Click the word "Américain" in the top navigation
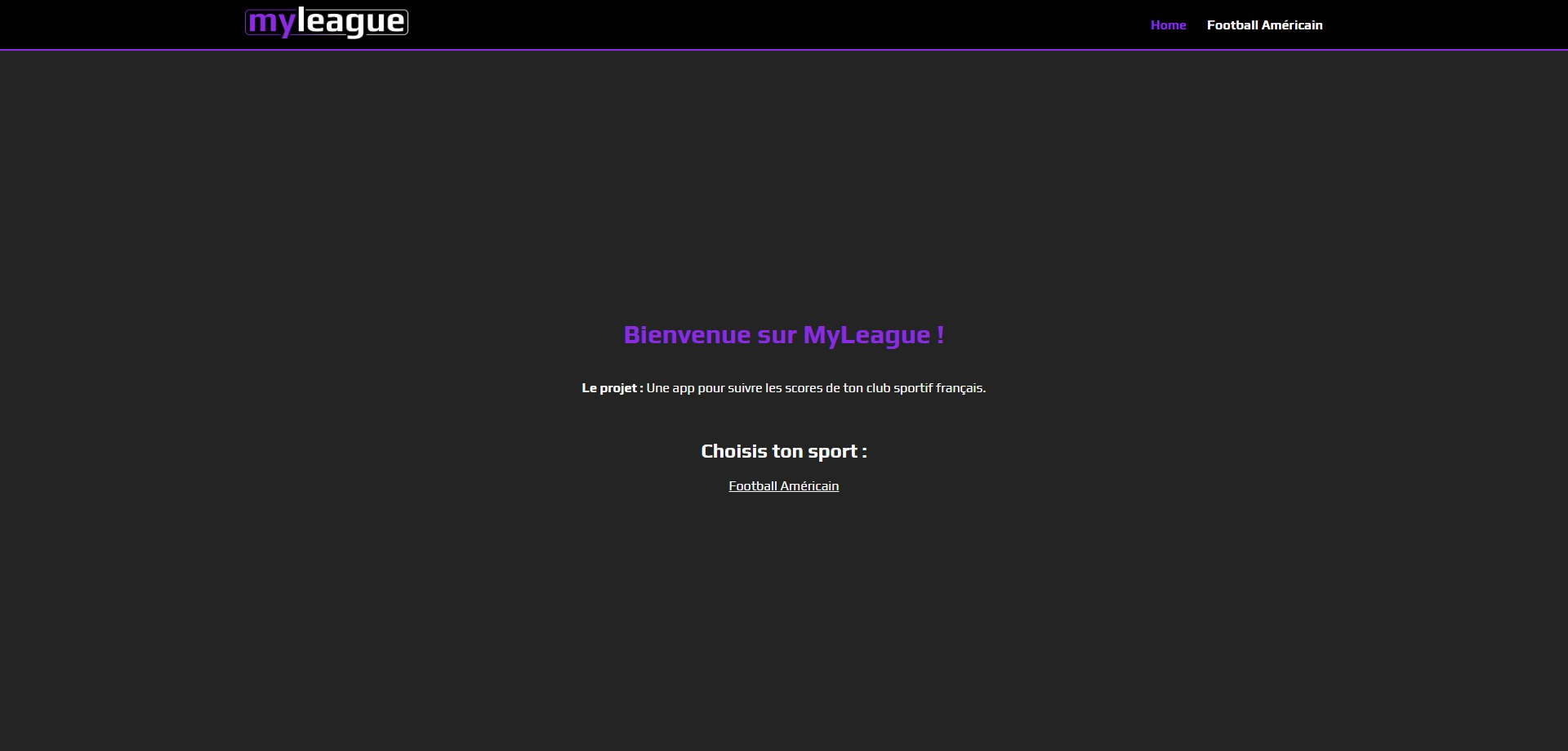 tap(1292, 25)
